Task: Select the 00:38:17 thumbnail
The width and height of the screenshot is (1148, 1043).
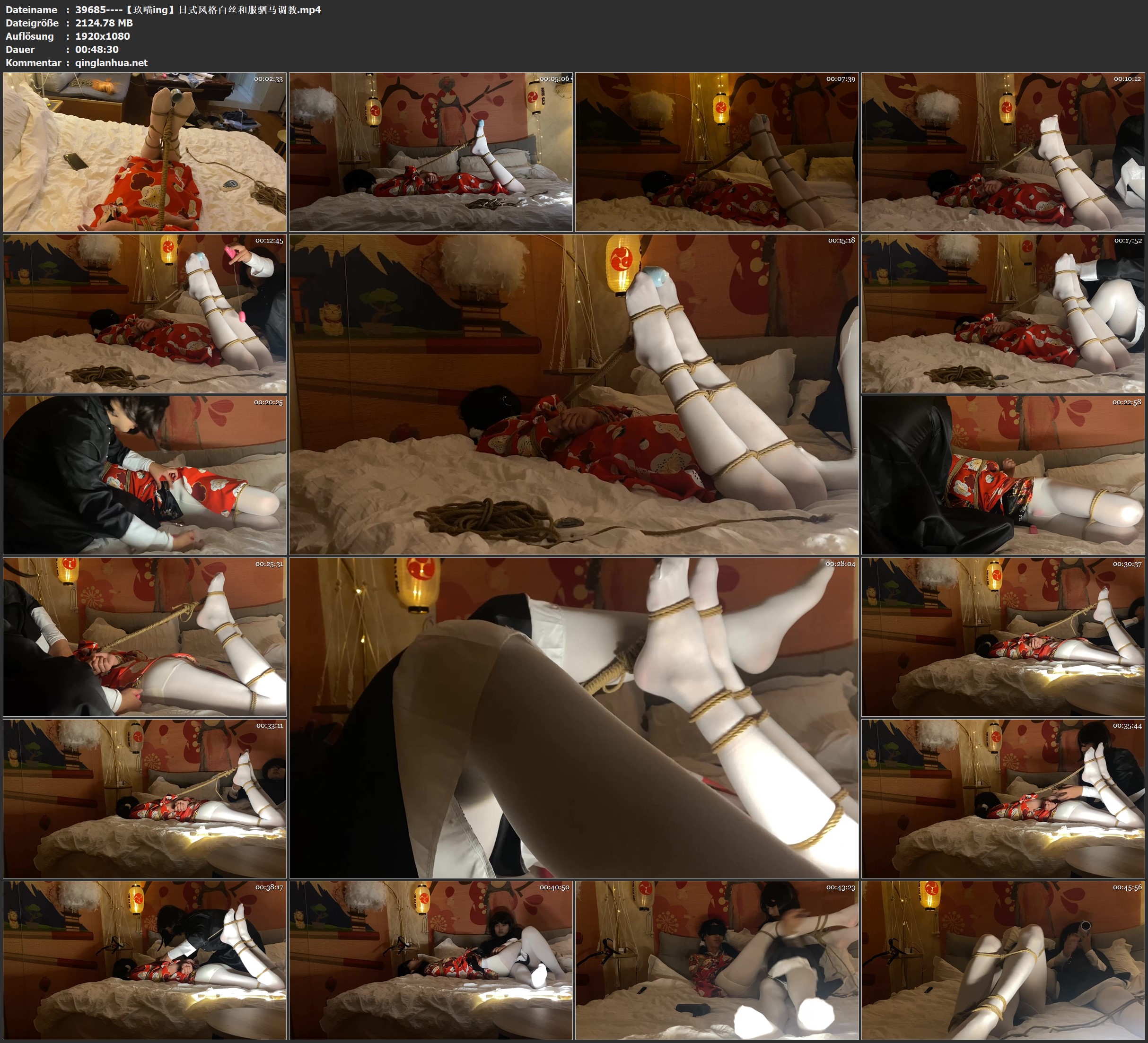Action: (x=145, y=960)
